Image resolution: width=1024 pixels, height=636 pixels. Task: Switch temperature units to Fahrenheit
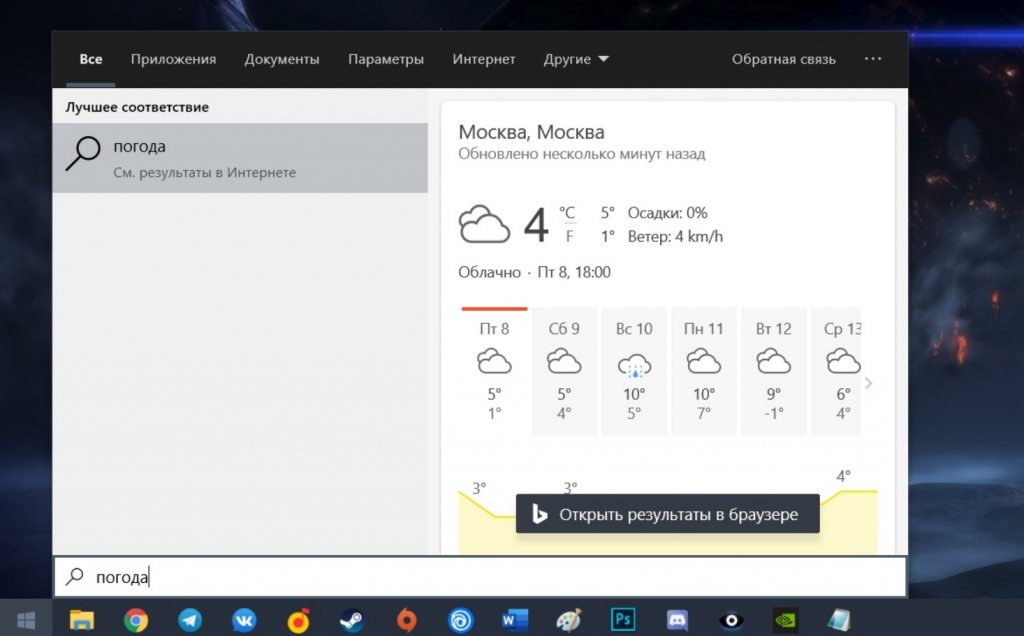(x=569, y=237)
